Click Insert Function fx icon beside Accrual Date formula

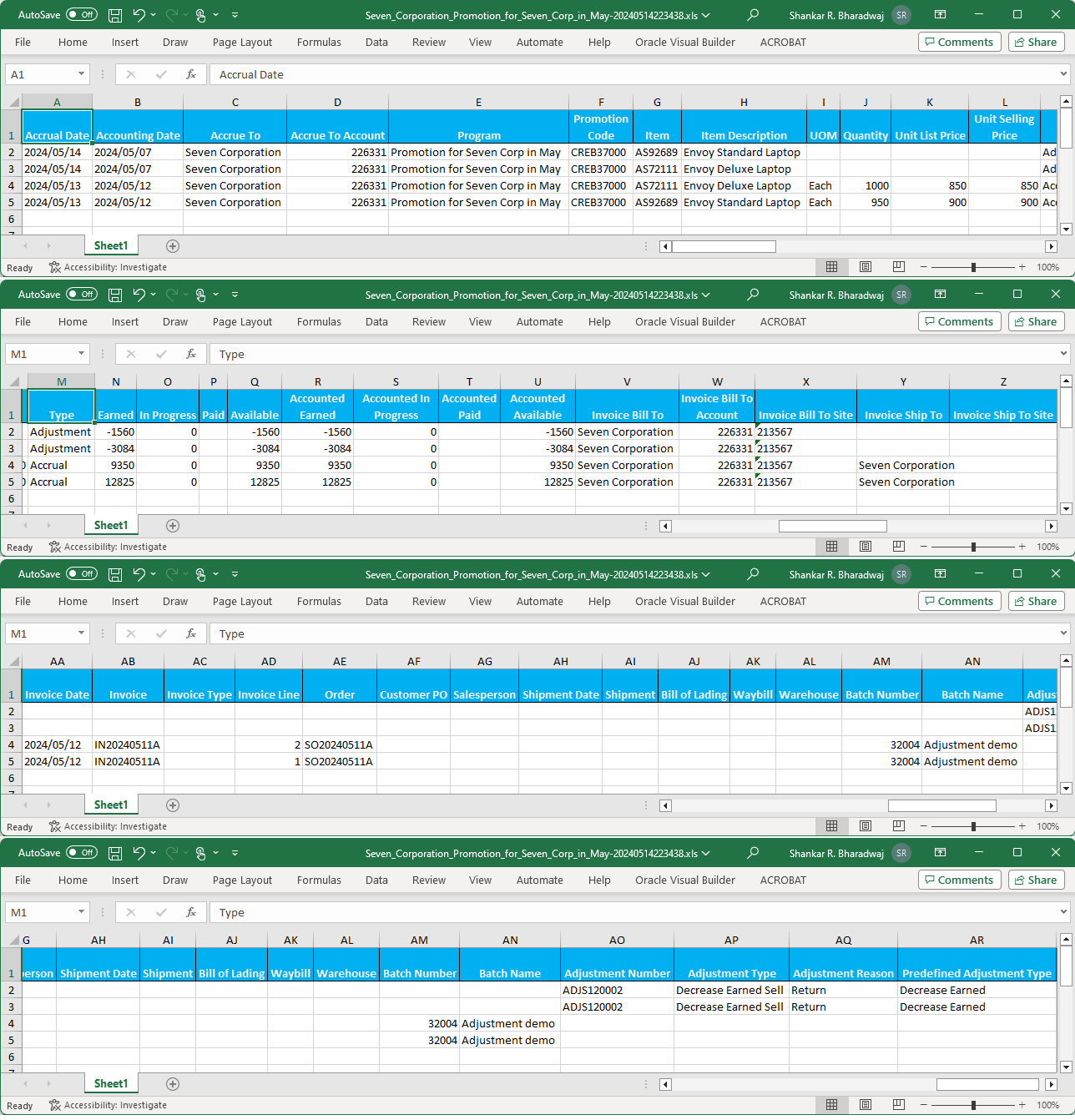click(x=191, y=74)
